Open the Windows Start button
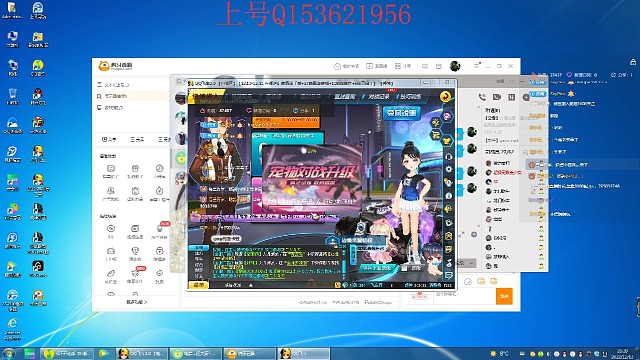Viewport: 640px width, 360px height. [x=8, y=353]
